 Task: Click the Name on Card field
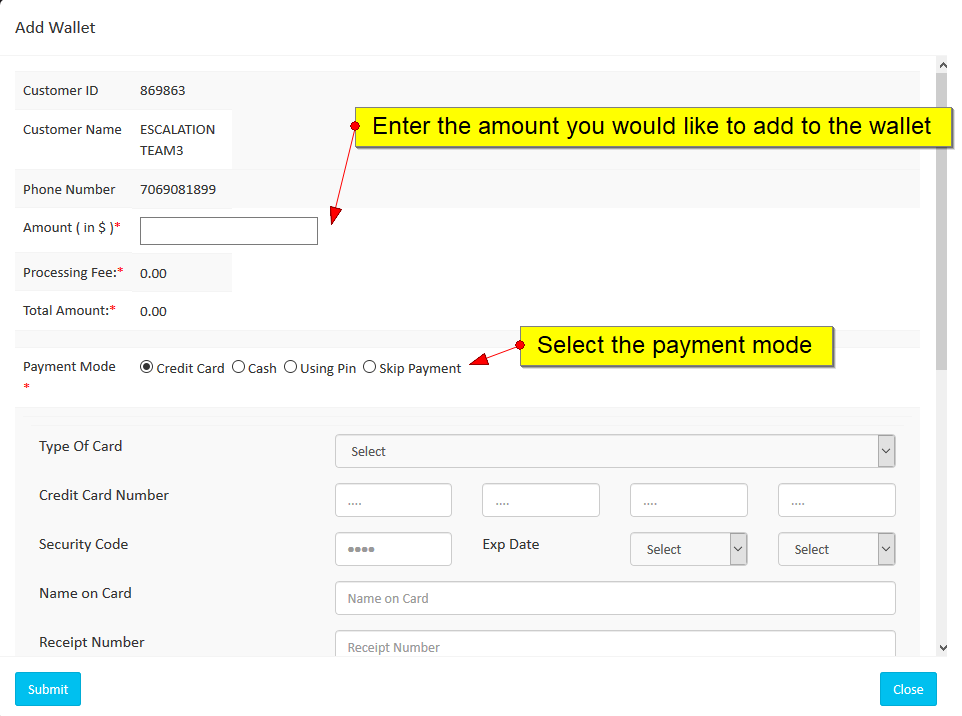(614, 597)
